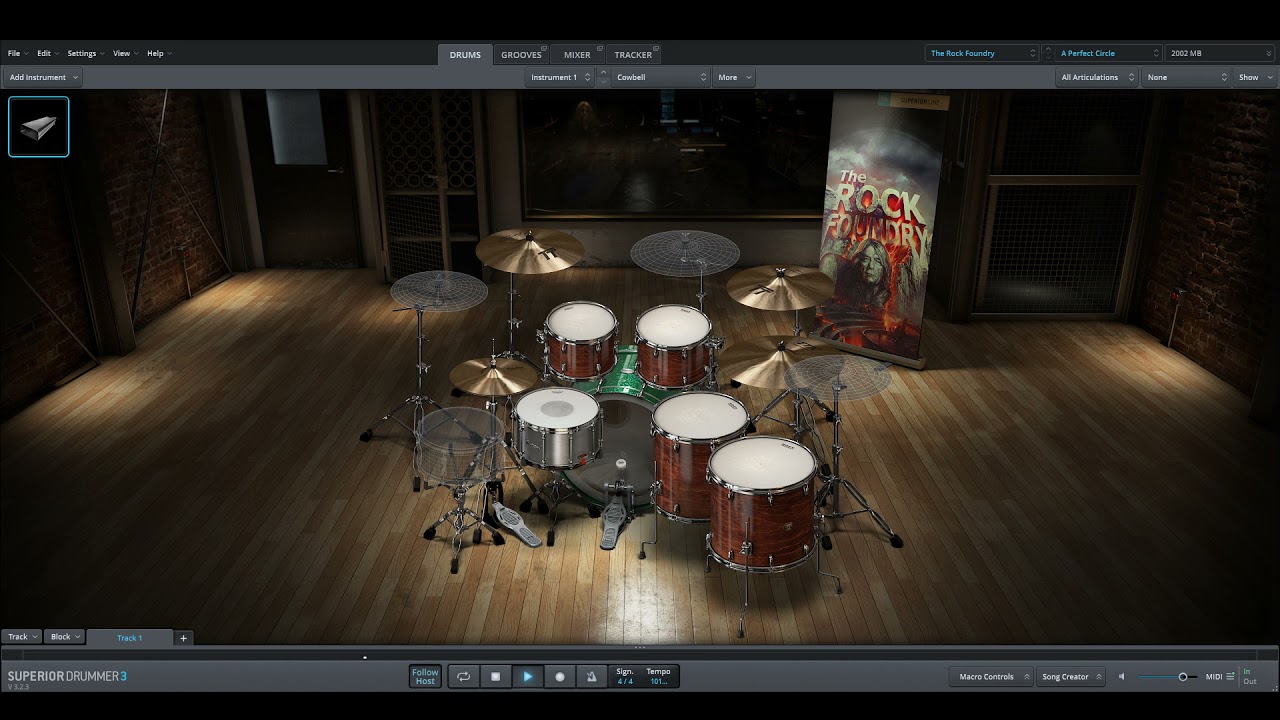
Task: Click the master volume slider
Action: (1167, 677)
